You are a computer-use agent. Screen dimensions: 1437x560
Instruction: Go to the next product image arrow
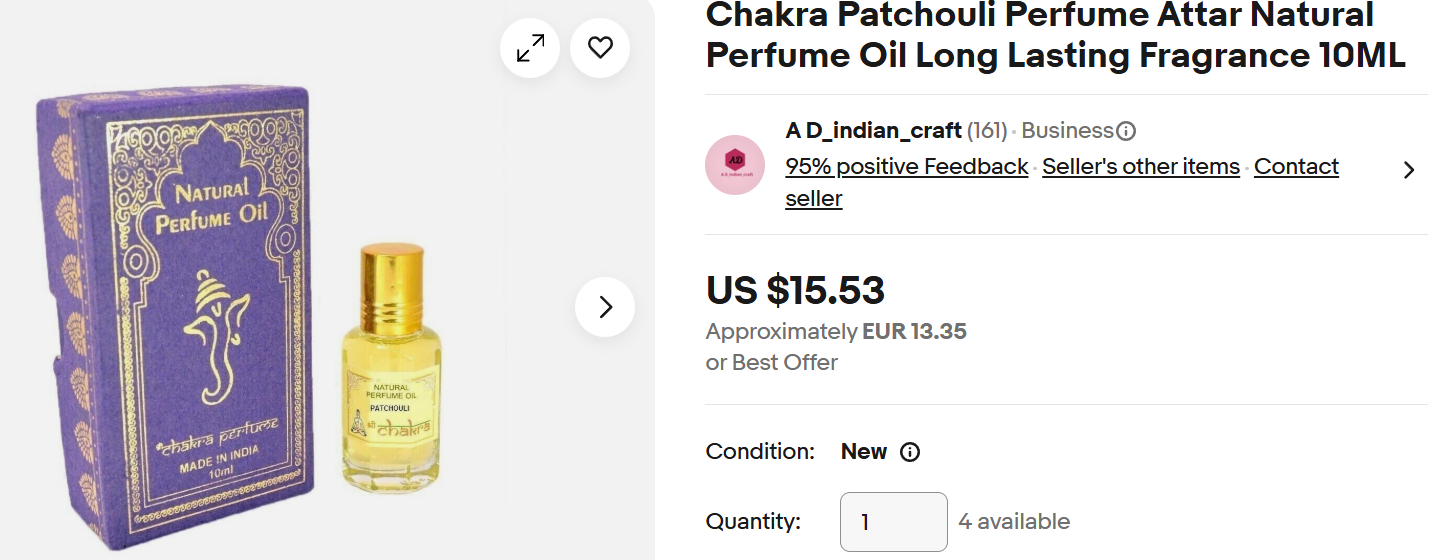605,307
